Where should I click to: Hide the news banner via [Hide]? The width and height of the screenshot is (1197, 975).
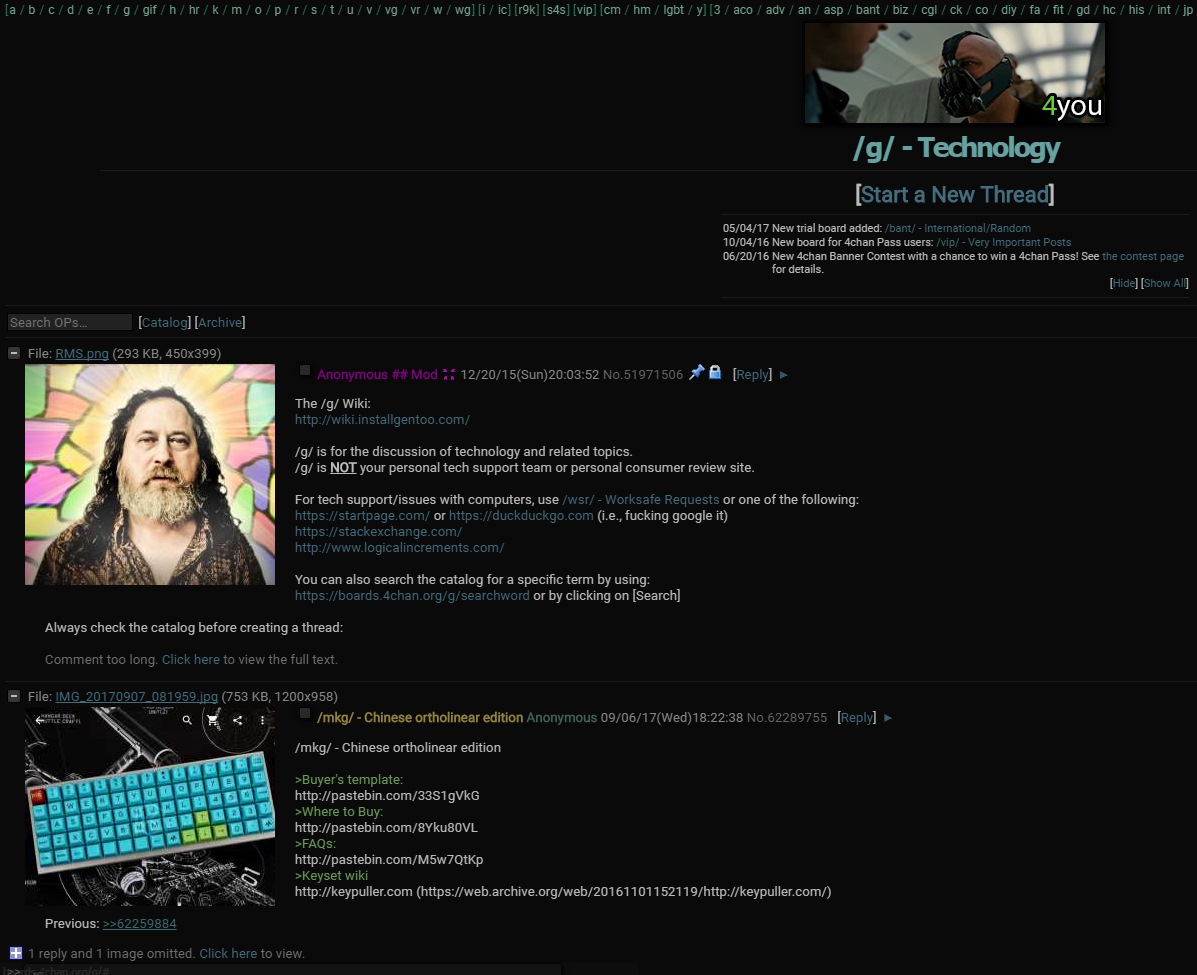(1123, 283)
